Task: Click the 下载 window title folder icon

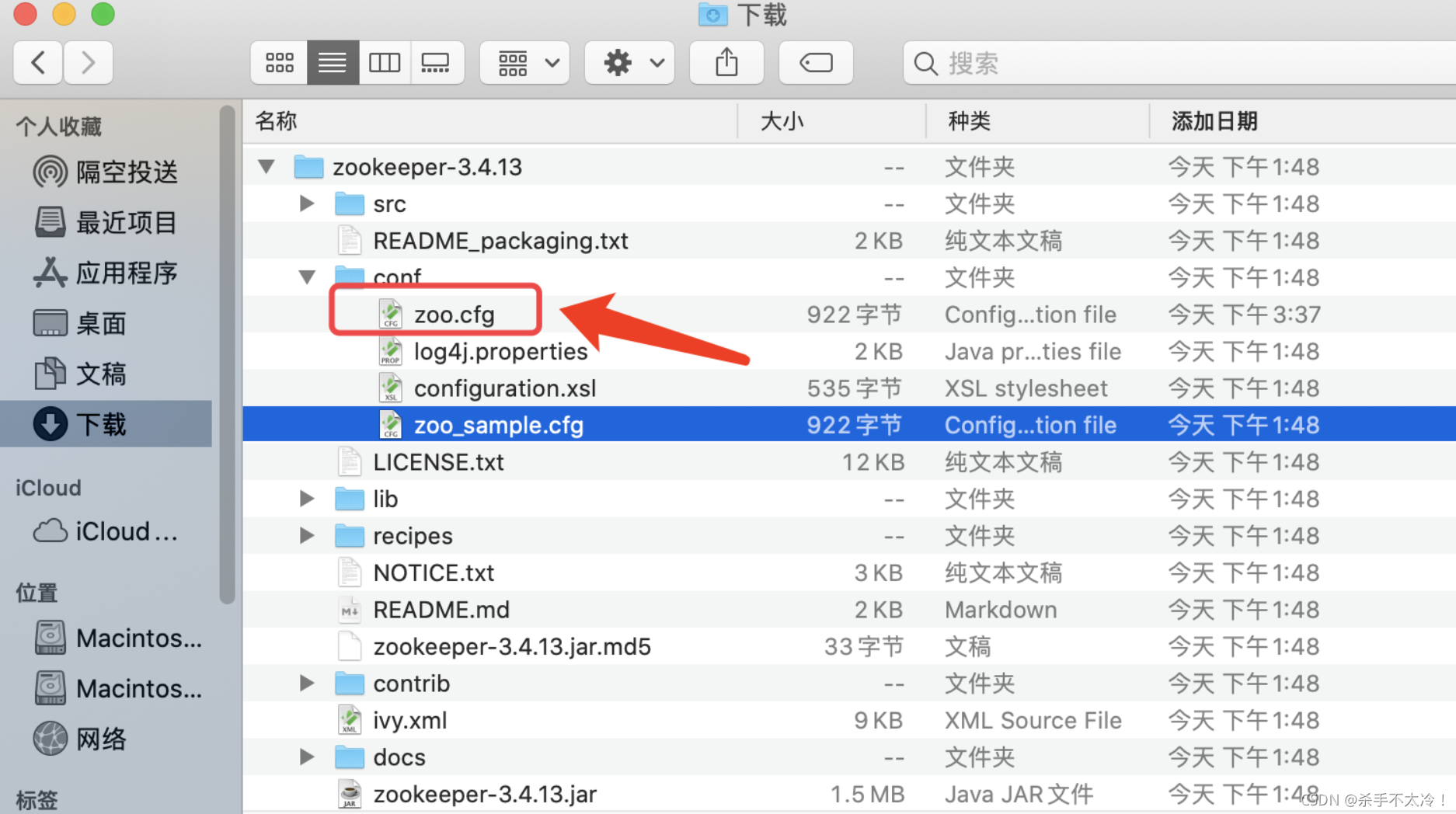Action: [712, 15]
